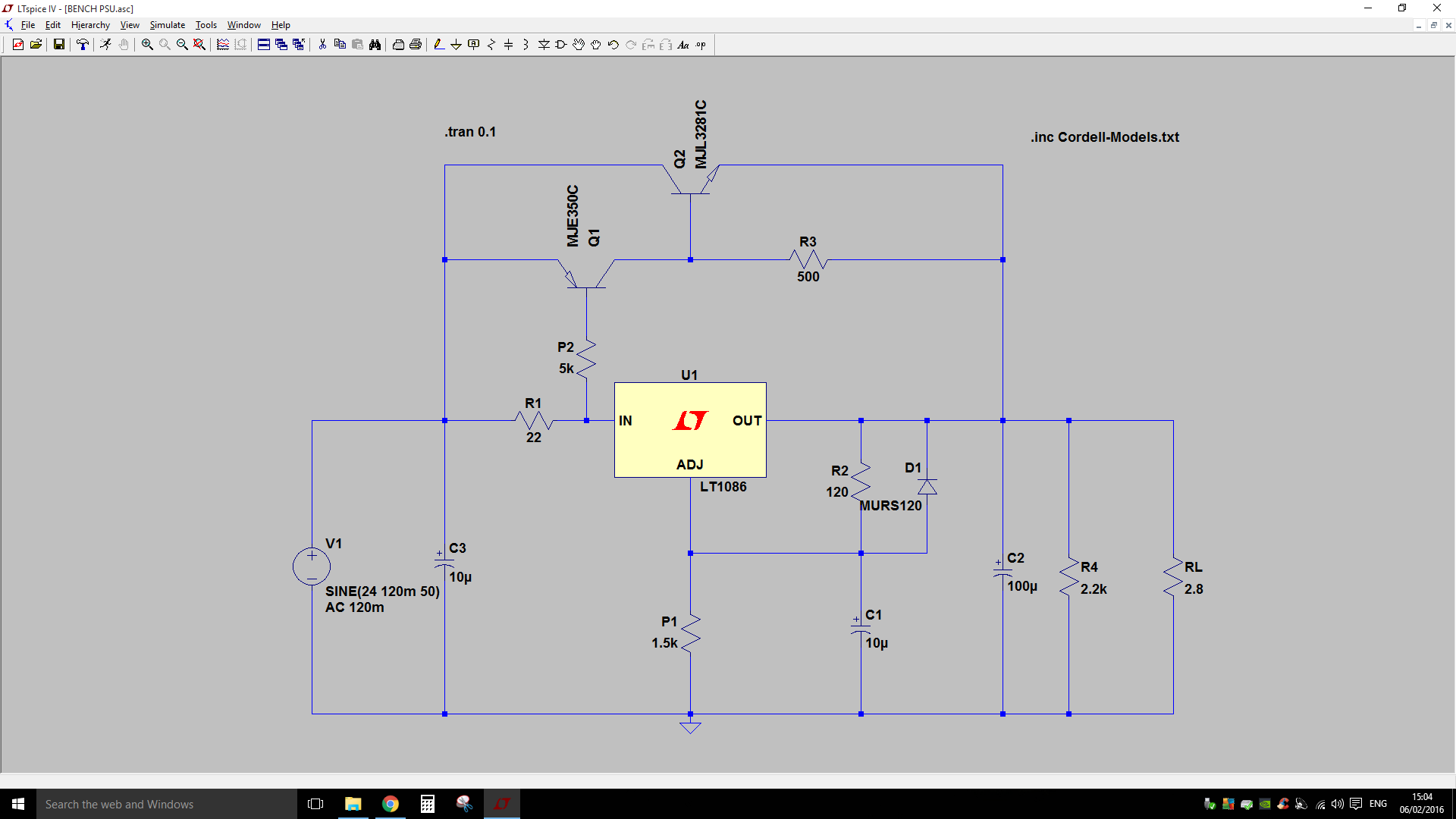Viewport: 1456px width, 819px height.
Task: Click the V1 voltage source symbol
Action: tap(312, 566)
